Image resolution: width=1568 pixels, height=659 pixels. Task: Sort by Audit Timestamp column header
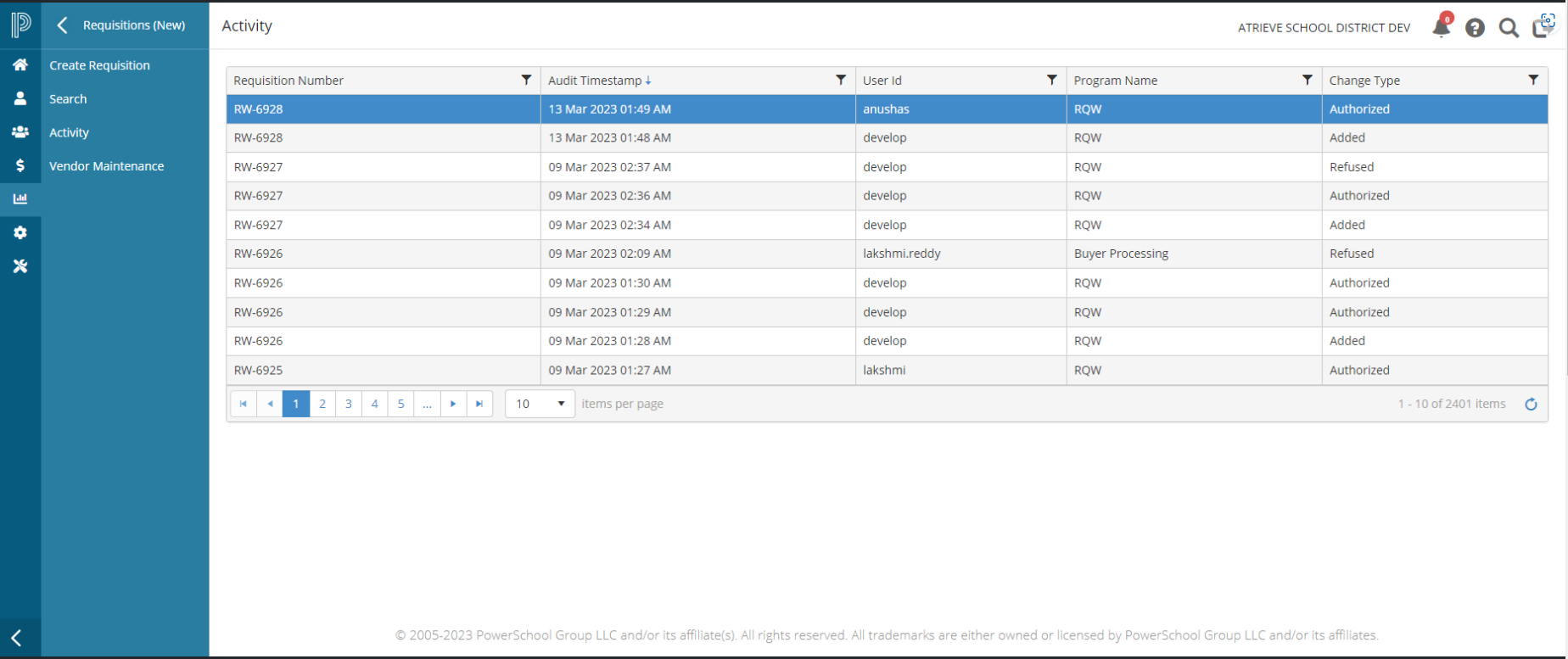tap(595, 81)
